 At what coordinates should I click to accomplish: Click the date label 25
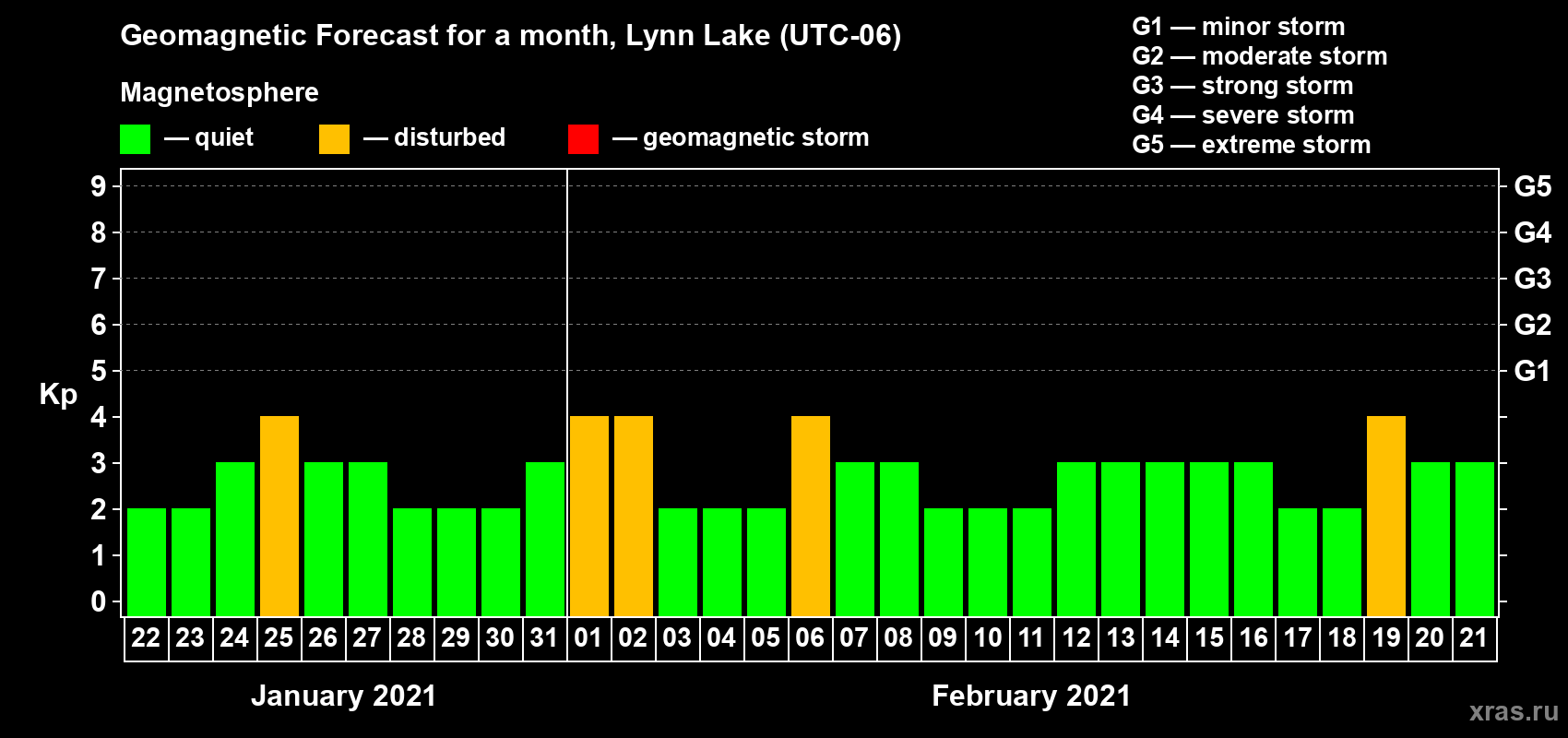point(279,638)
